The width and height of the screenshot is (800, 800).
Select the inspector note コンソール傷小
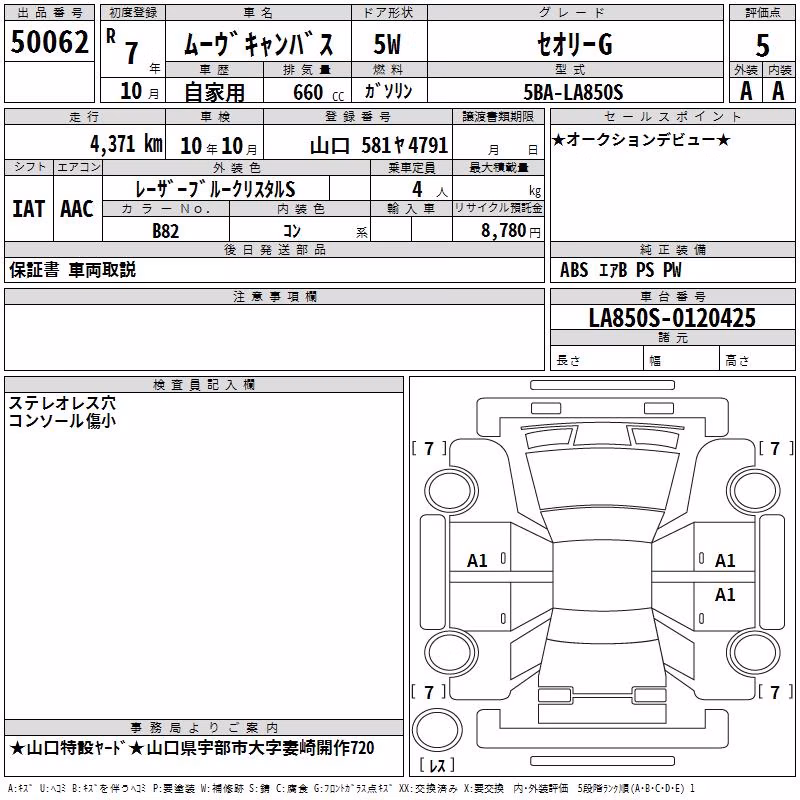[62, 421]
